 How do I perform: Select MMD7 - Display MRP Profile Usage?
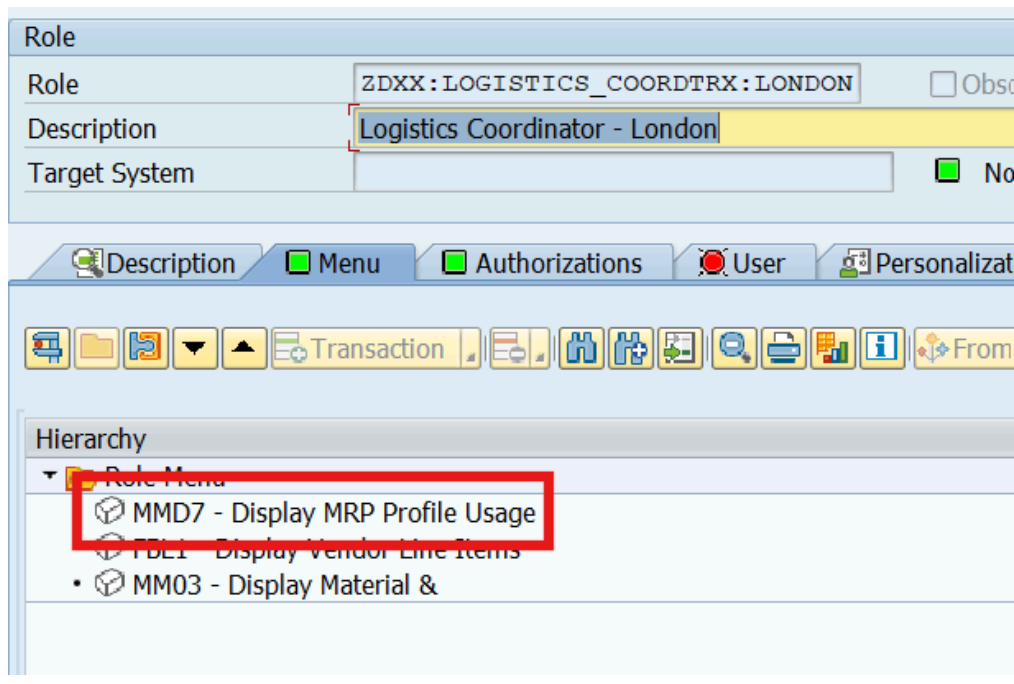click(x=334, y=513)
